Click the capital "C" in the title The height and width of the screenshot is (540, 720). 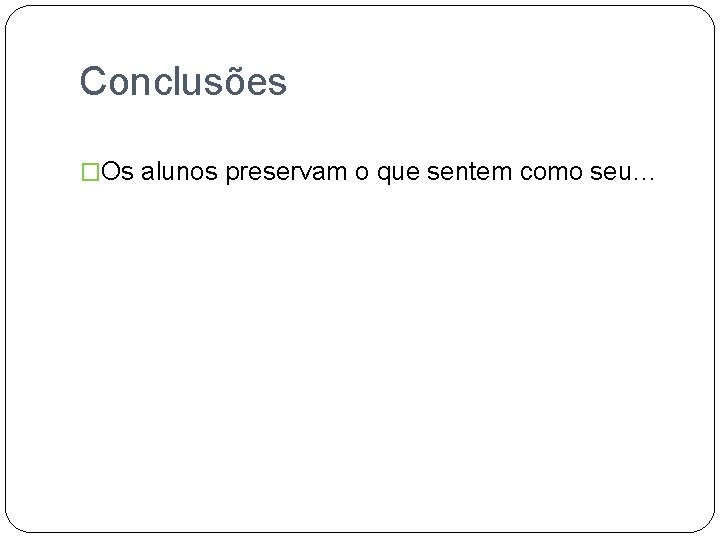point(93,82)
